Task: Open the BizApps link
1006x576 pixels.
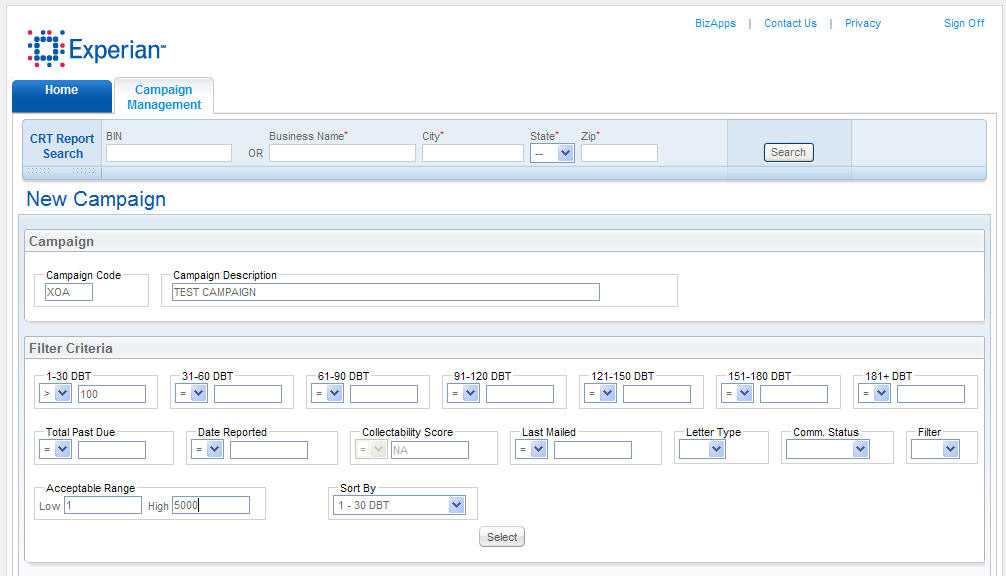Action: click(715, 23)
